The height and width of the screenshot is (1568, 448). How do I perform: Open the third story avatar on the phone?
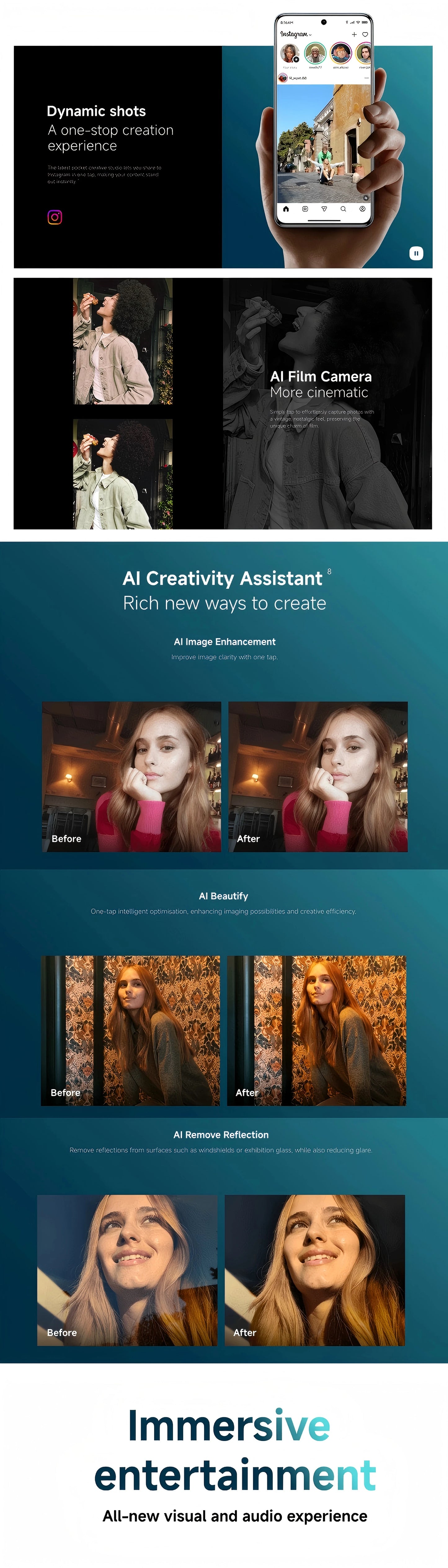(341, 54)
